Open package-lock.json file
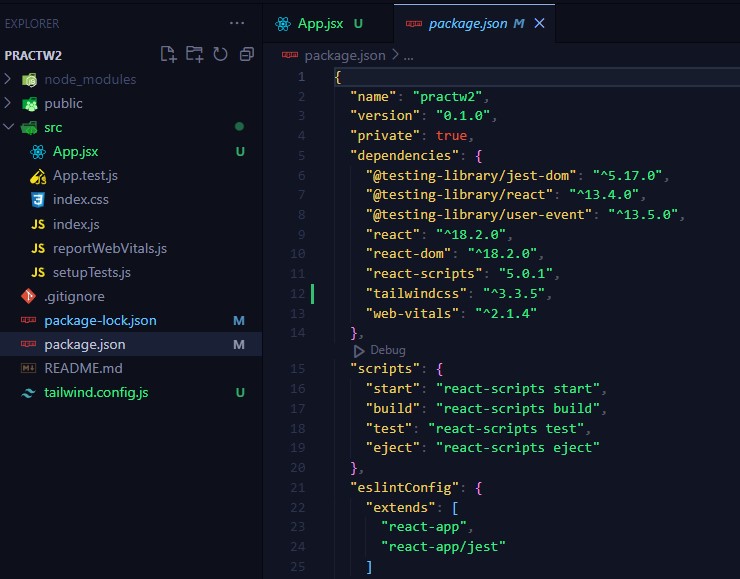This screenshot has width=740, height=579. pos(100,320)
